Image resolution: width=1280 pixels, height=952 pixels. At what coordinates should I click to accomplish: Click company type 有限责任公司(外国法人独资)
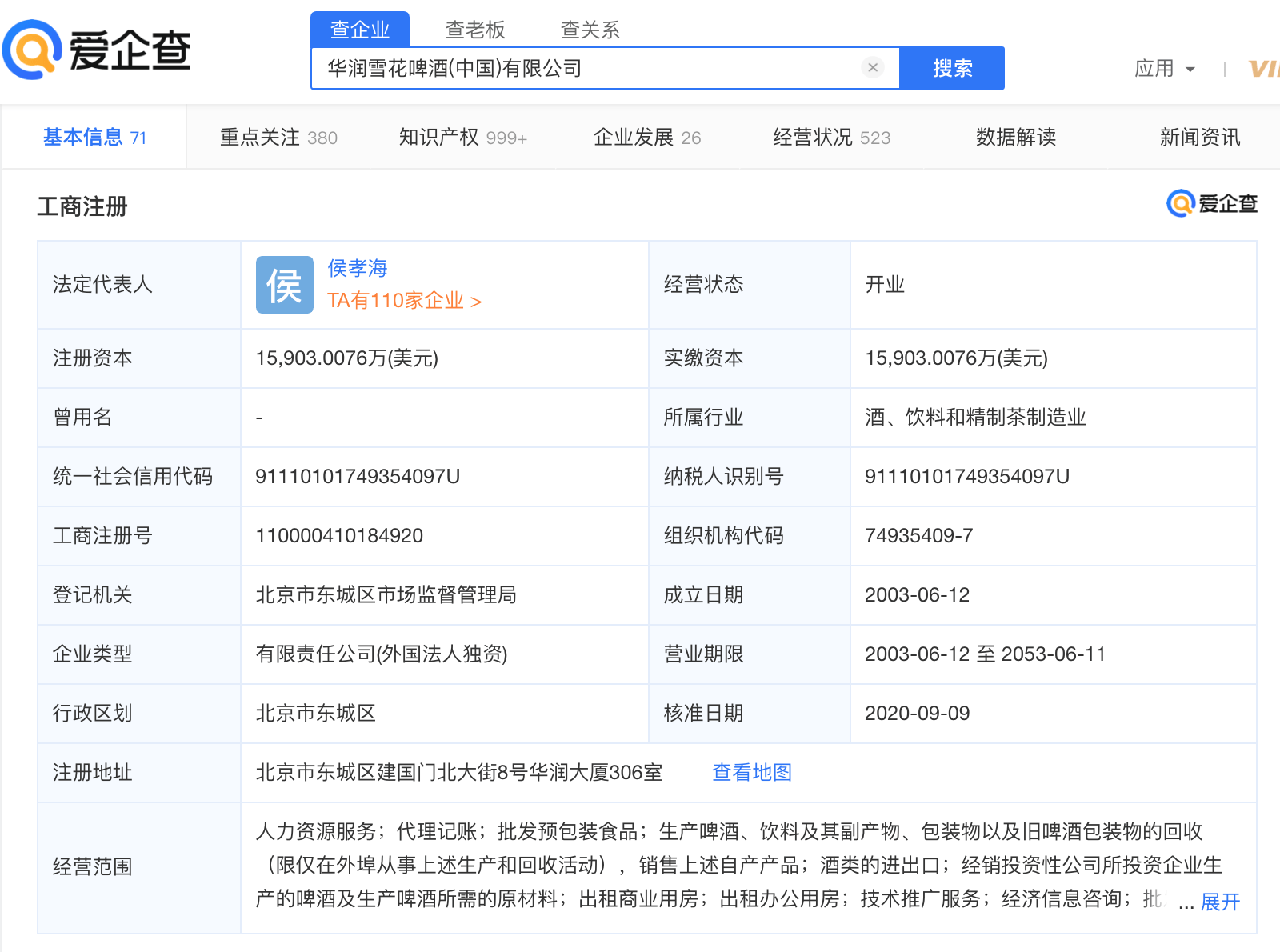382,654
